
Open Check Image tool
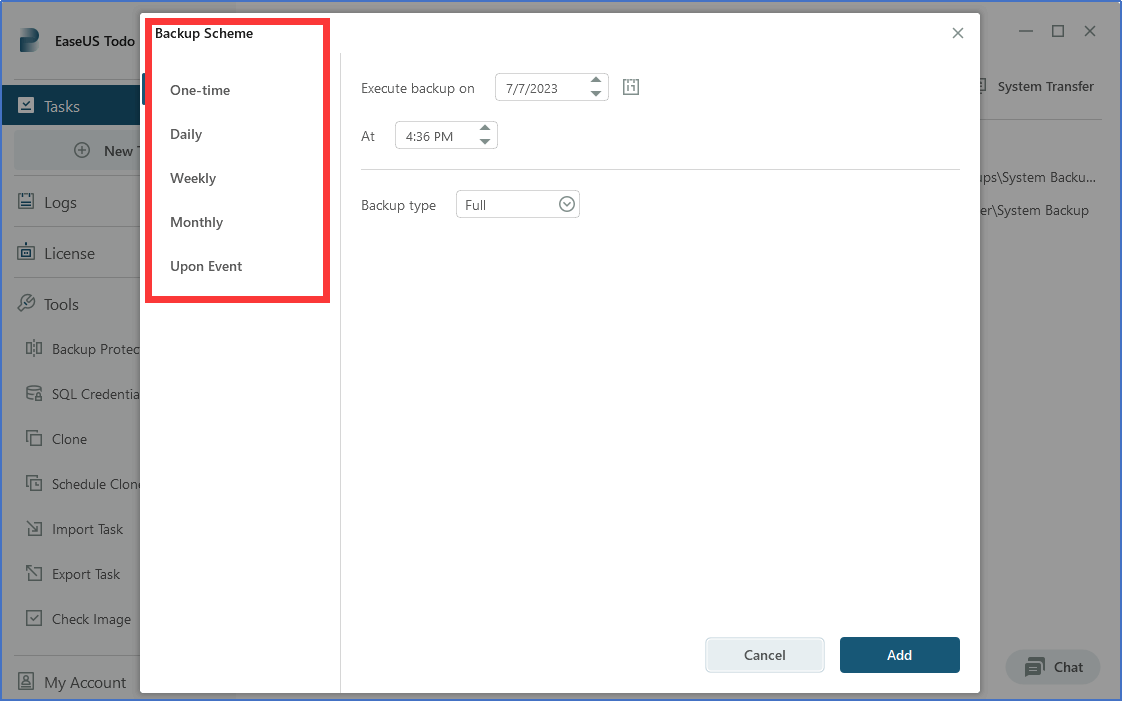point(91,619)
